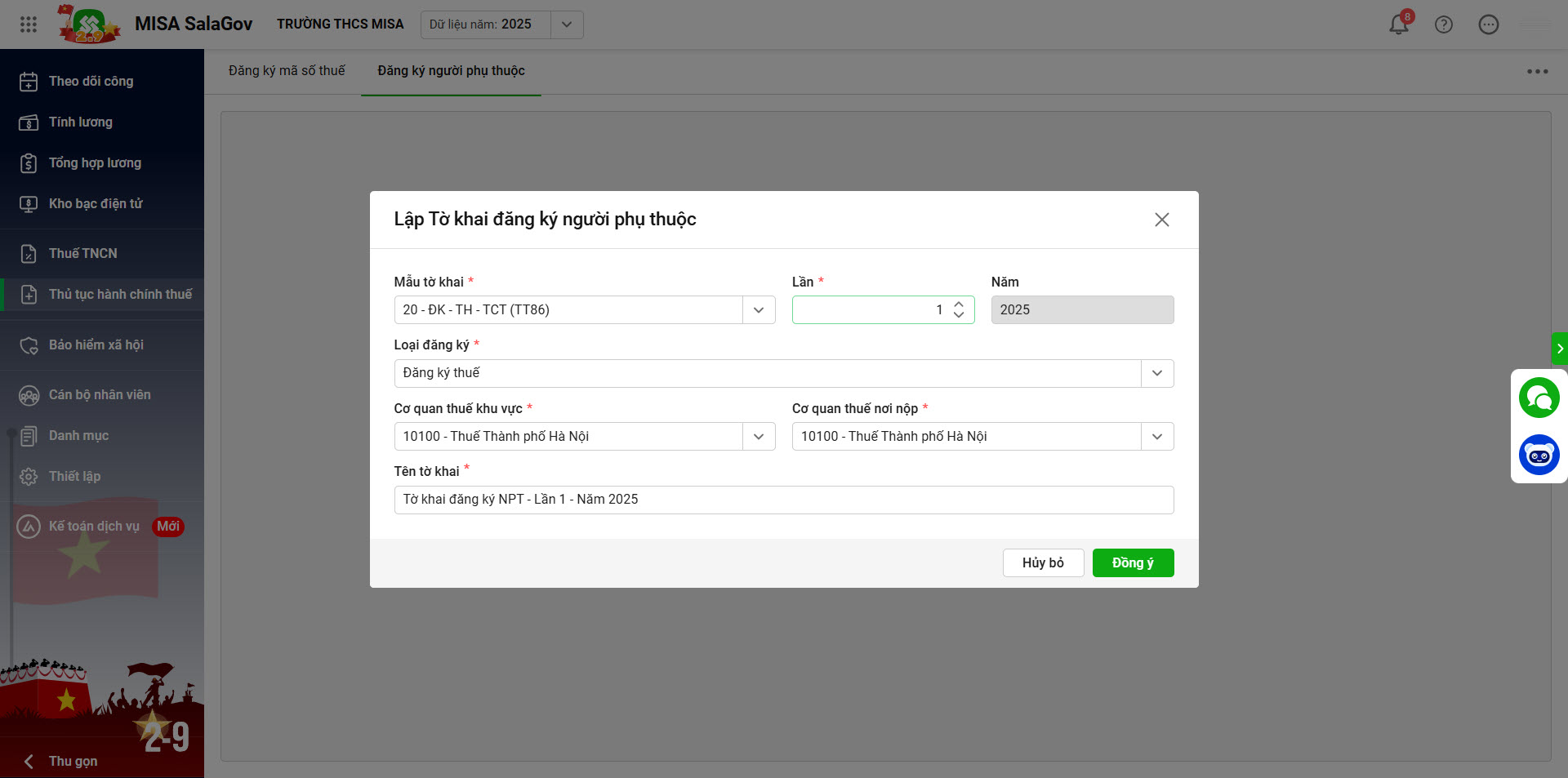
Task: Click the help question mark icon
Action: tap(1443, 24)
